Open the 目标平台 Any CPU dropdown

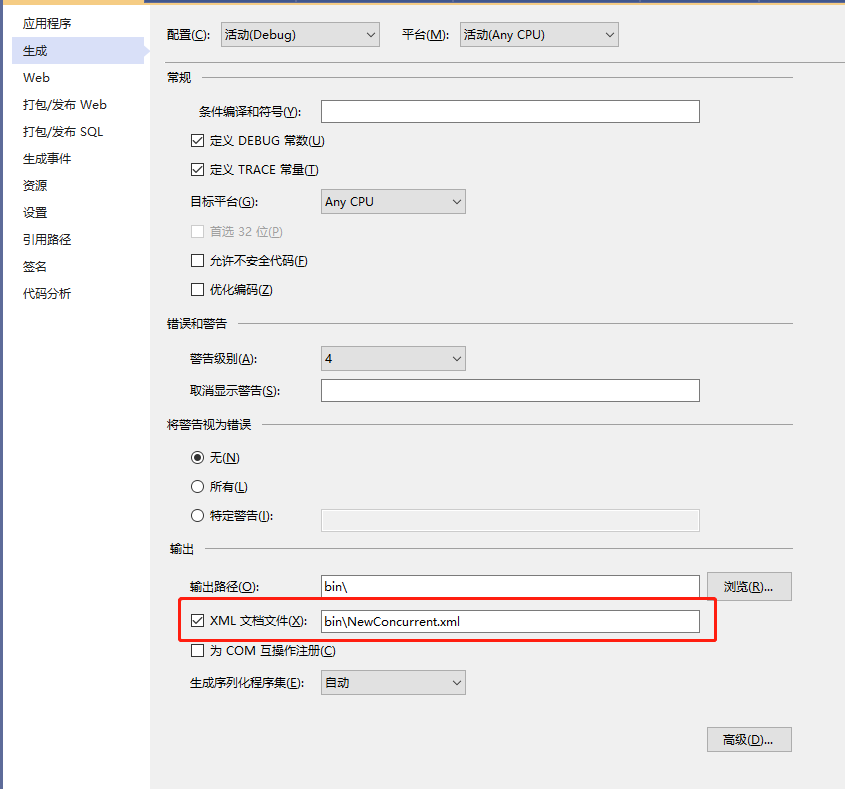[393, 202]
